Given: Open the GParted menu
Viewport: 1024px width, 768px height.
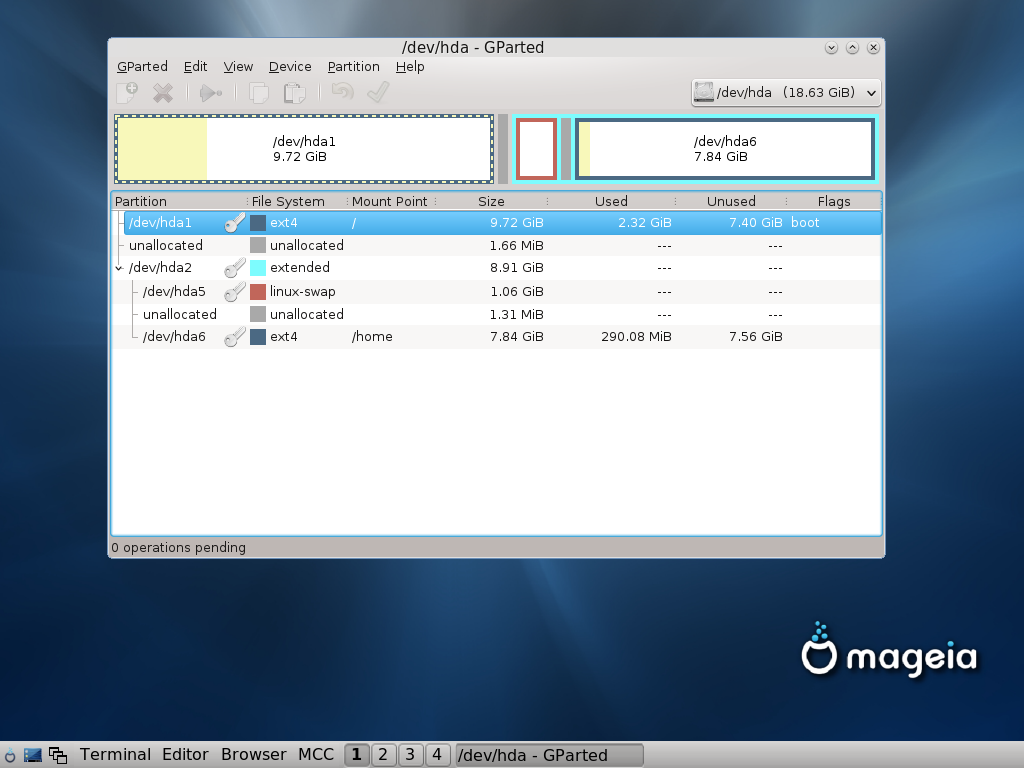Looking at the screenshot, I should (x=142, y=67).
